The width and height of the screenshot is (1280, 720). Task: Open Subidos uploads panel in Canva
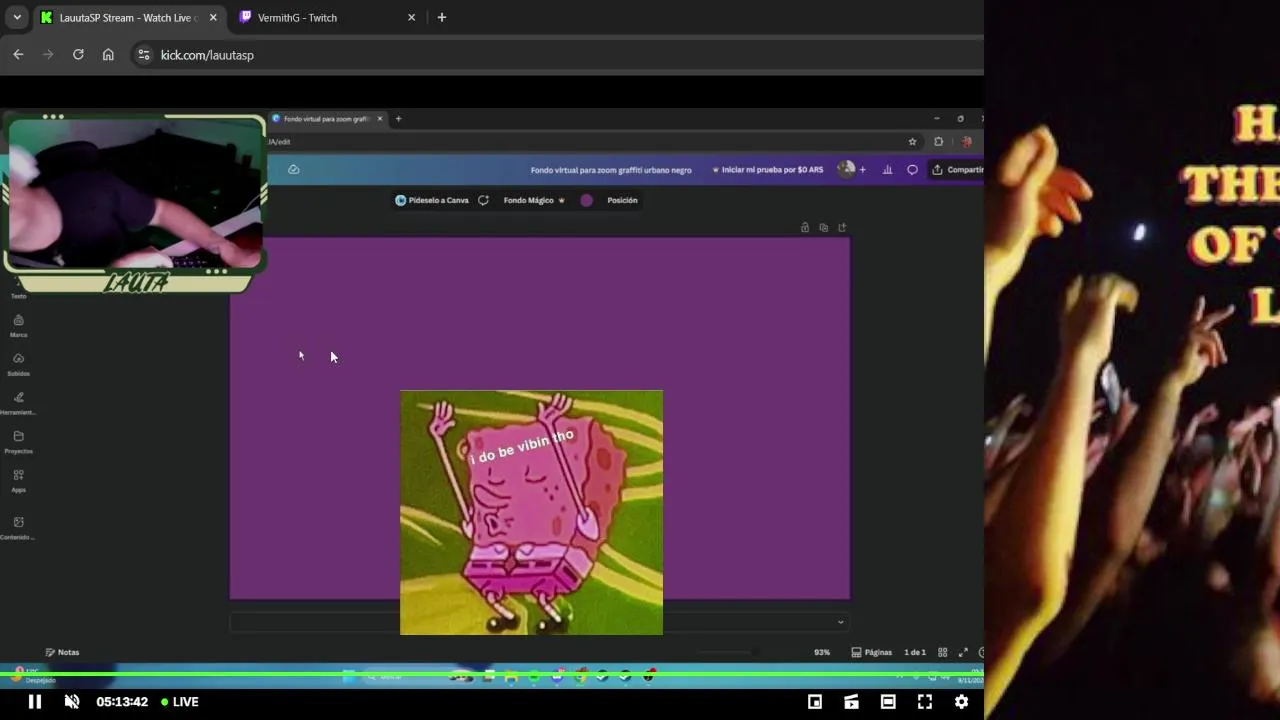(18, 365)
